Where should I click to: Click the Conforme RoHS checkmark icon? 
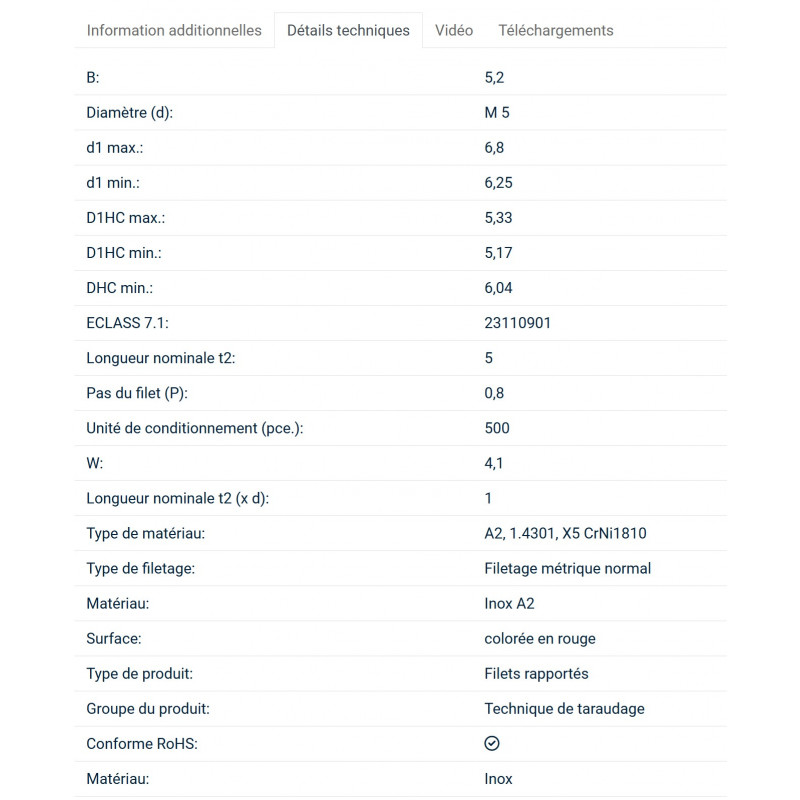coord(492,744)
